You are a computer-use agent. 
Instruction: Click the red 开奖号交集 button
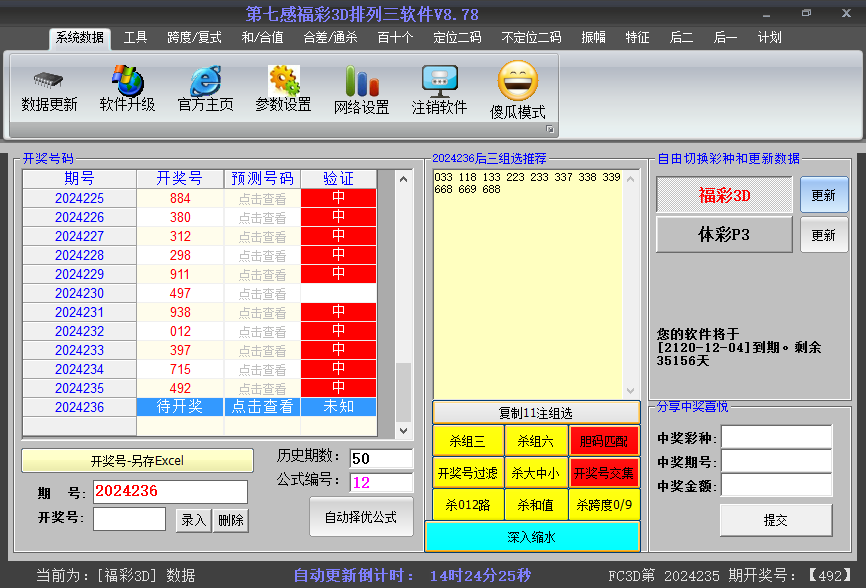[x=604, y=473]
